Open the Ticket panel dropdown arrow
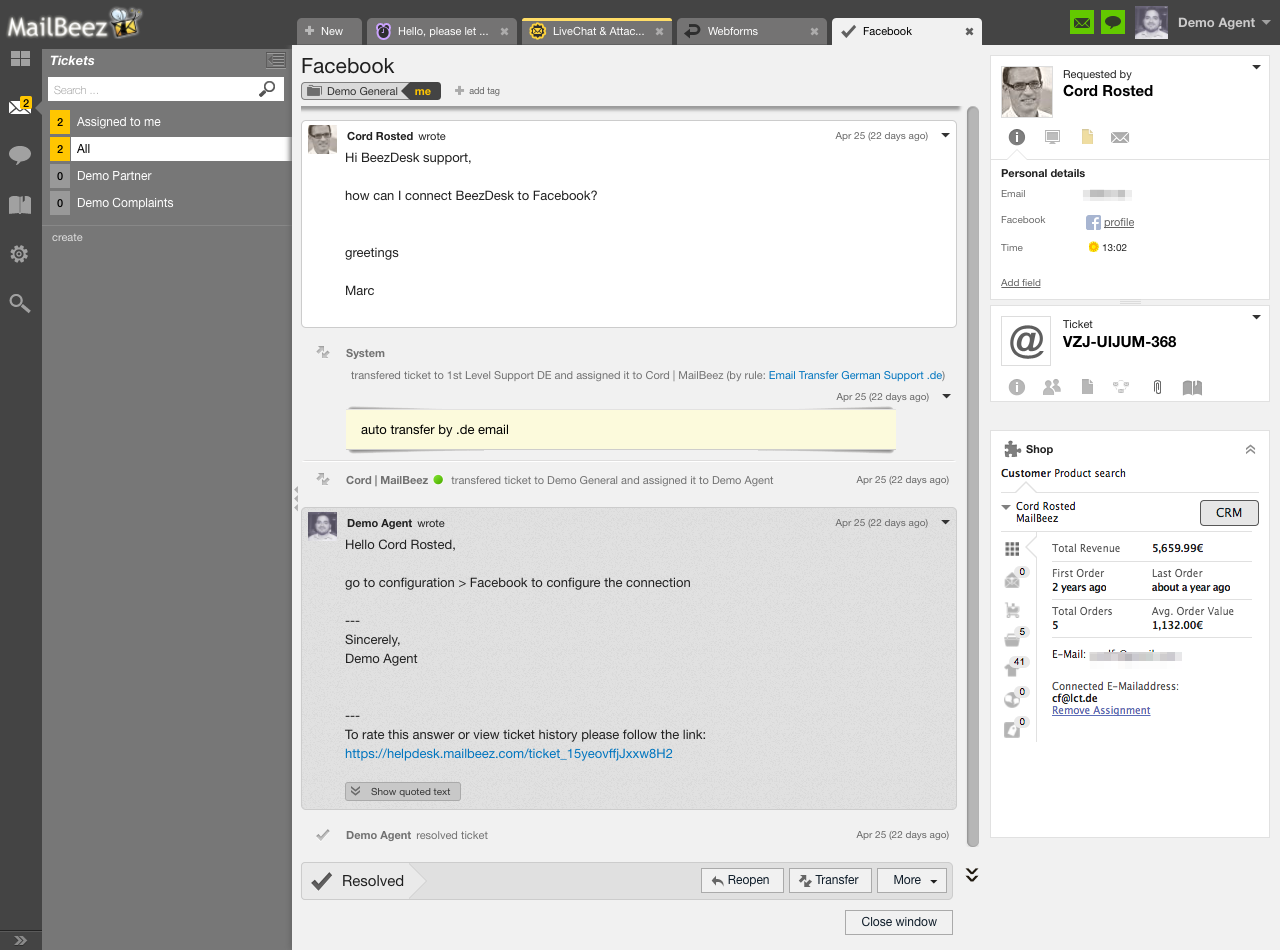1280x950 pixels. point(1256,318)
